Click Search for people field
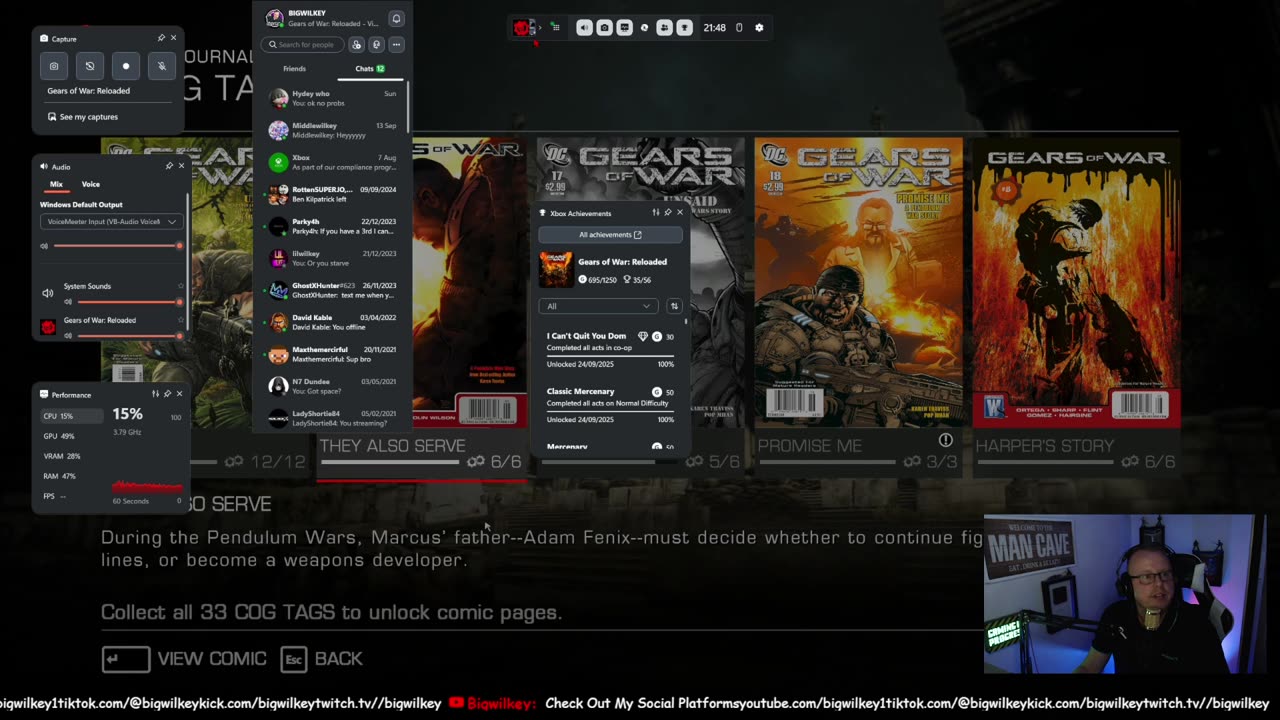This screenshot has width=1280, height=720. point(302,44)
